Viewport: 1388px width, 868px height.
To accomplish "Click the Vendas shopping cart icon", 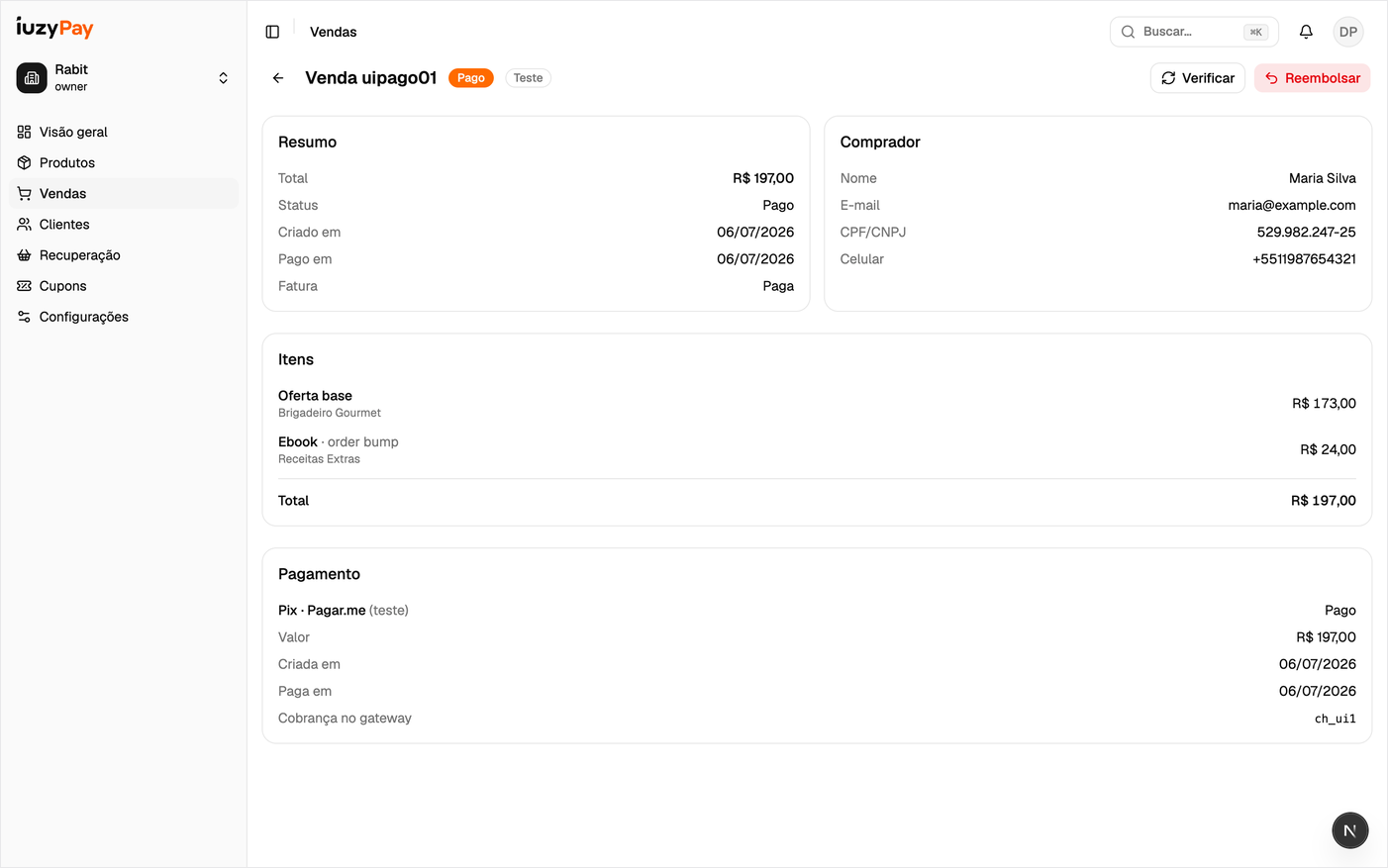I will pos(24,193).
